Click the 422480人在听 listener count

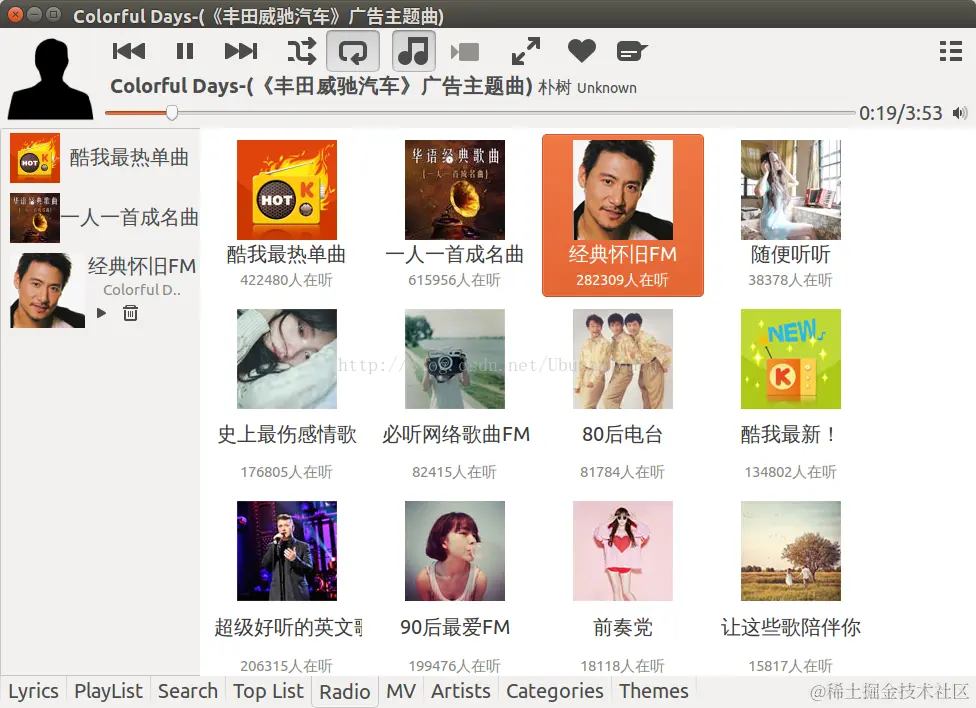pyautogui.click(x=286, y=280)
